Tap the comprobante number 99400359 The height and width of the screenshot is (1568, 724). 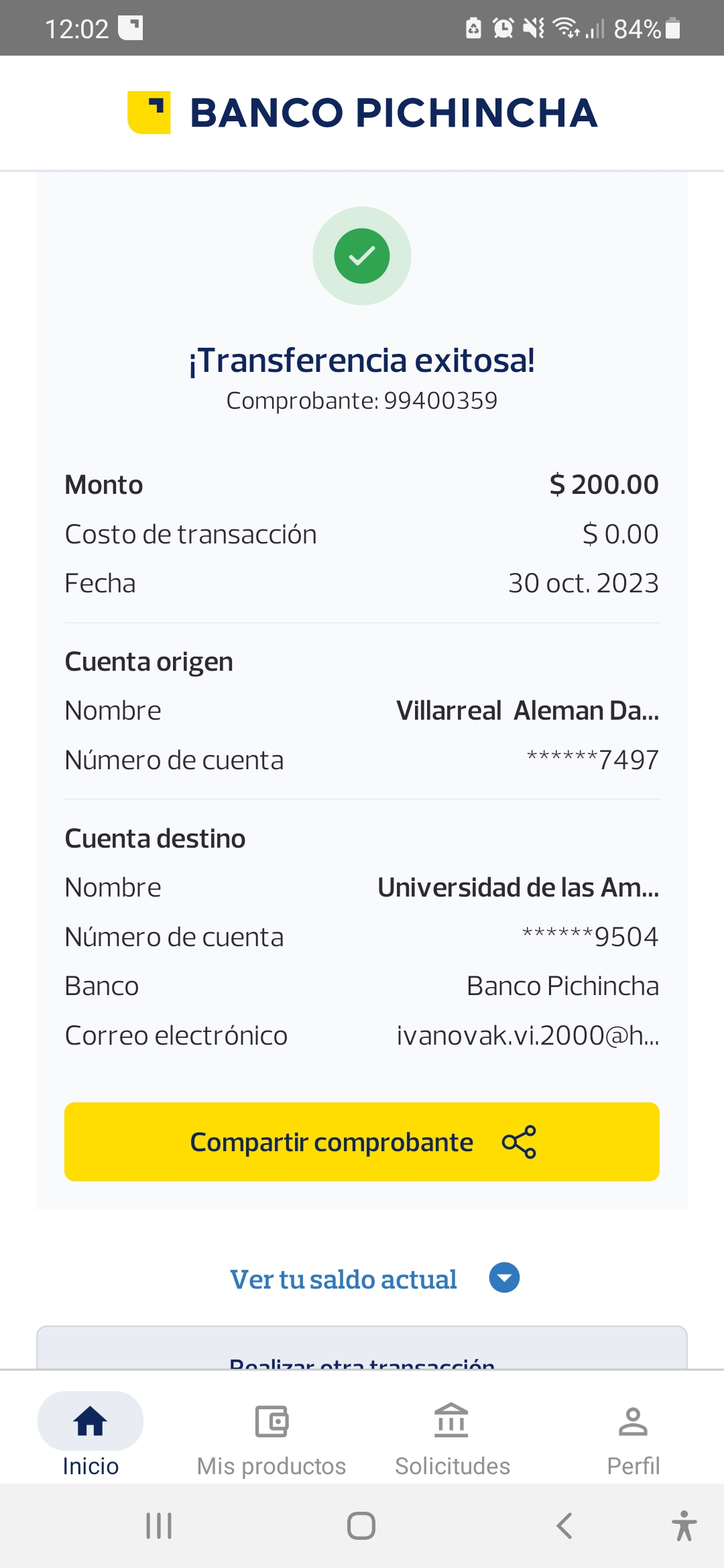point(440,401)
